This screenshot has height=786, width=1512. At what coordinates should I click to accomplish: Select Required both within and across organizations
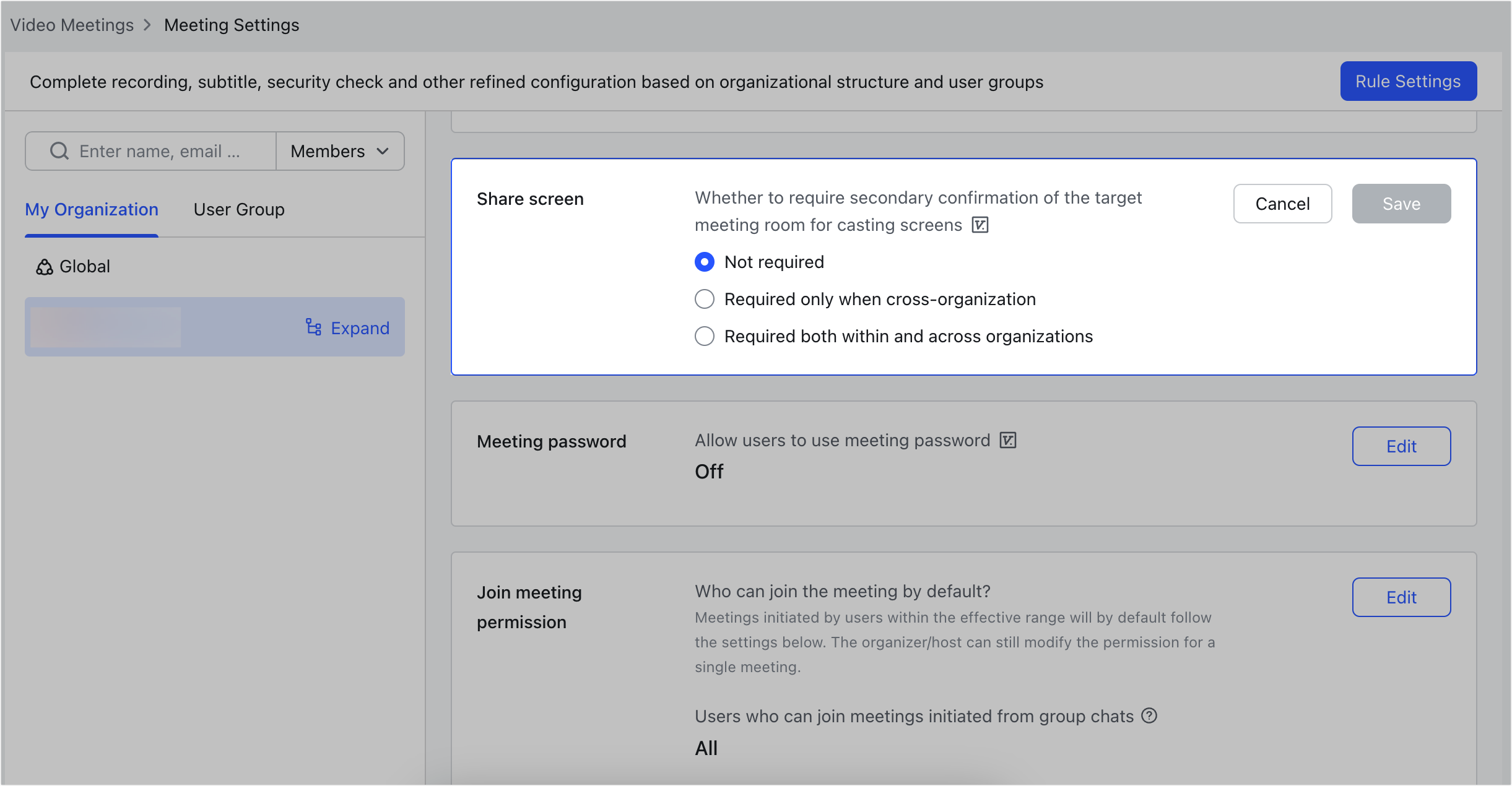point(705,336)
